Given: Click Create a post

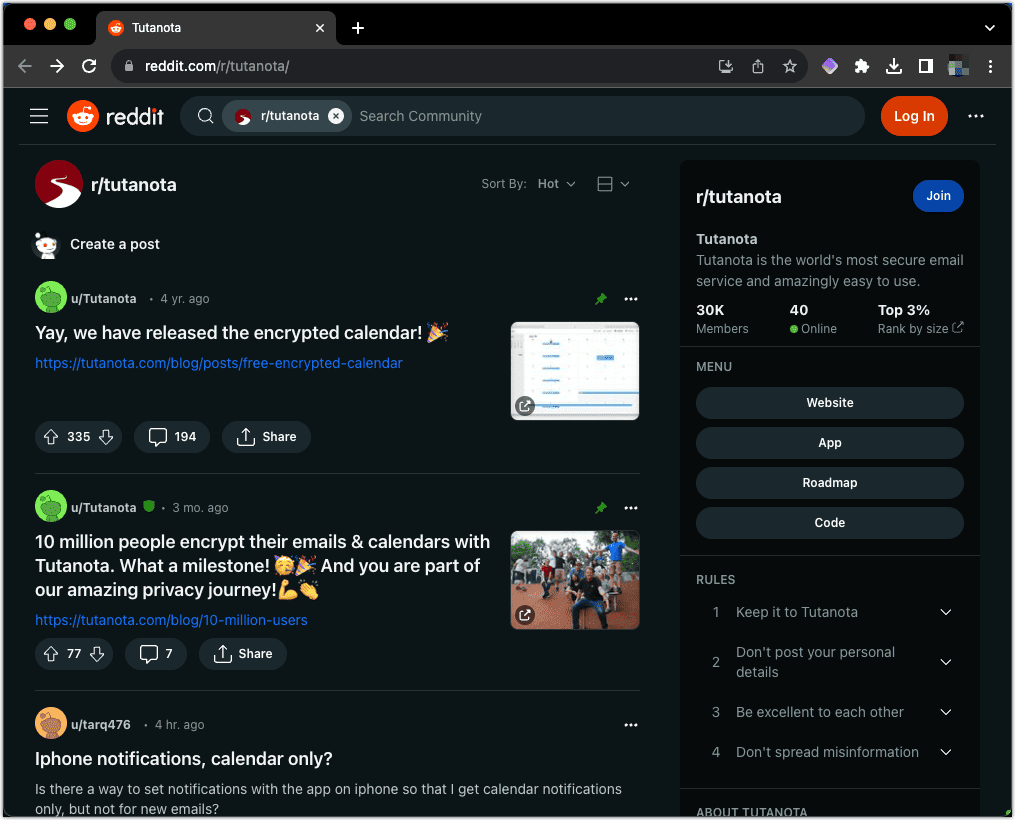Looking at the screenshot, I should 115,244.
